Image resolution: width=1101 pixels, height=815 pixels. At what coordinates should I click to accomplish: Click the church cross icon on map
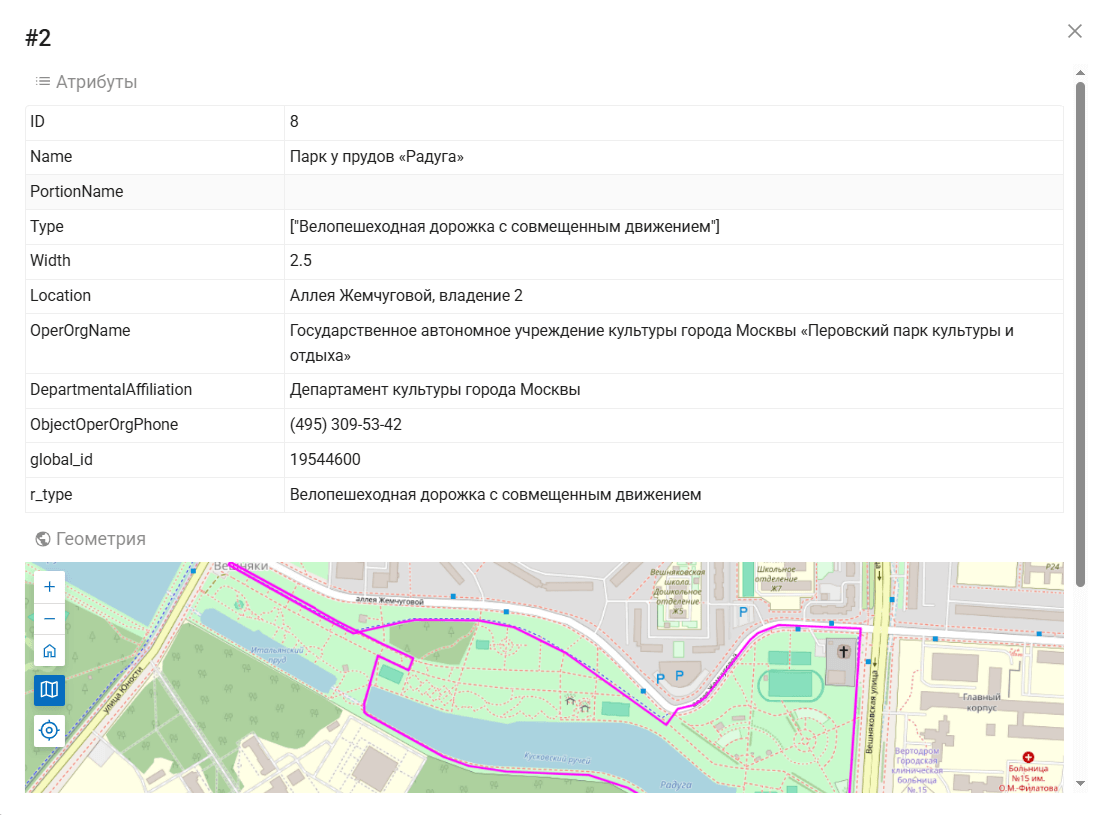coord(843,652)
